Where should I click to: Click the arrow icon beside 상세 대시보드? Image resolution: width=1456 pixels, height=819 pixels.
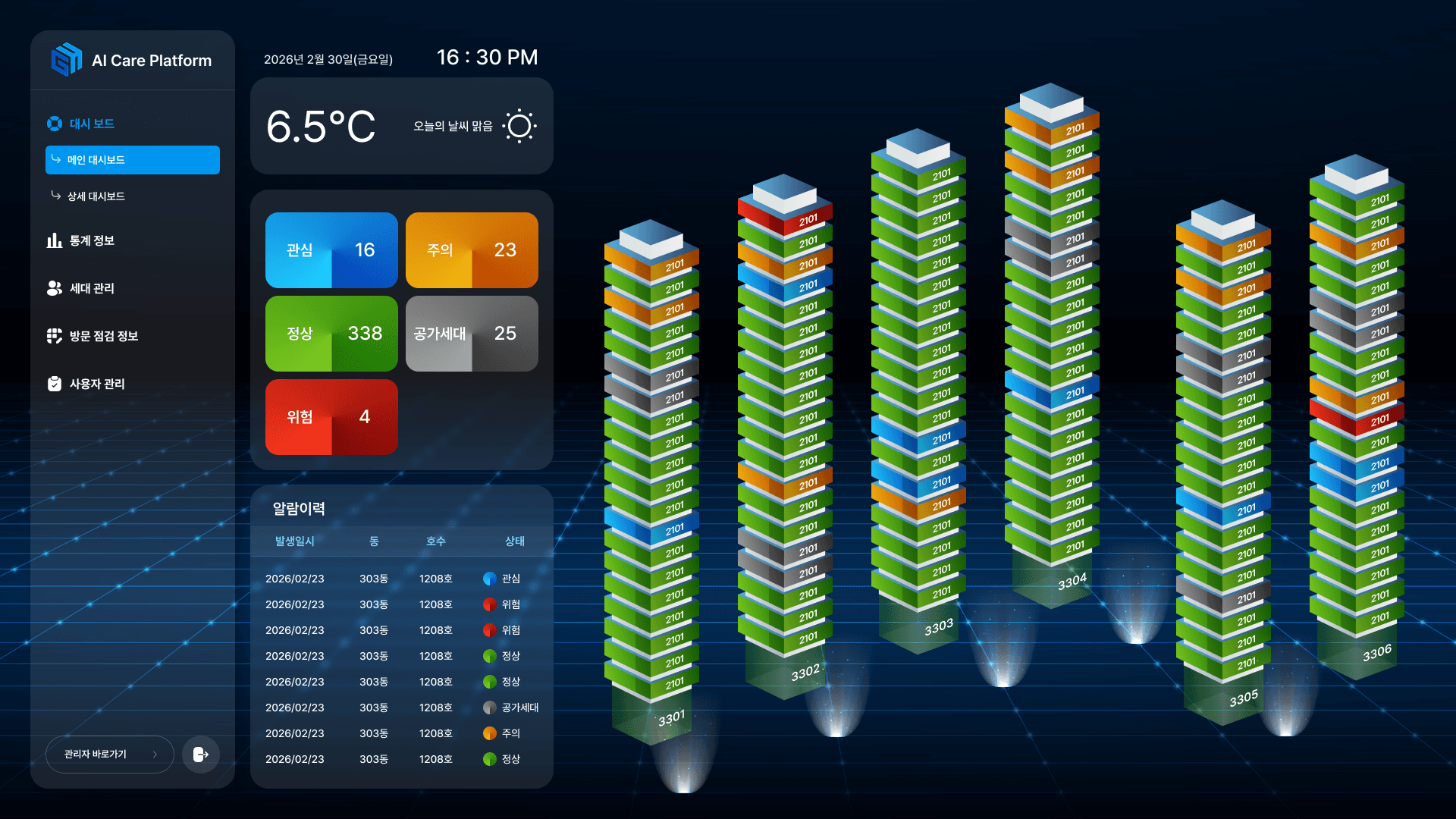tap(56, 196)
